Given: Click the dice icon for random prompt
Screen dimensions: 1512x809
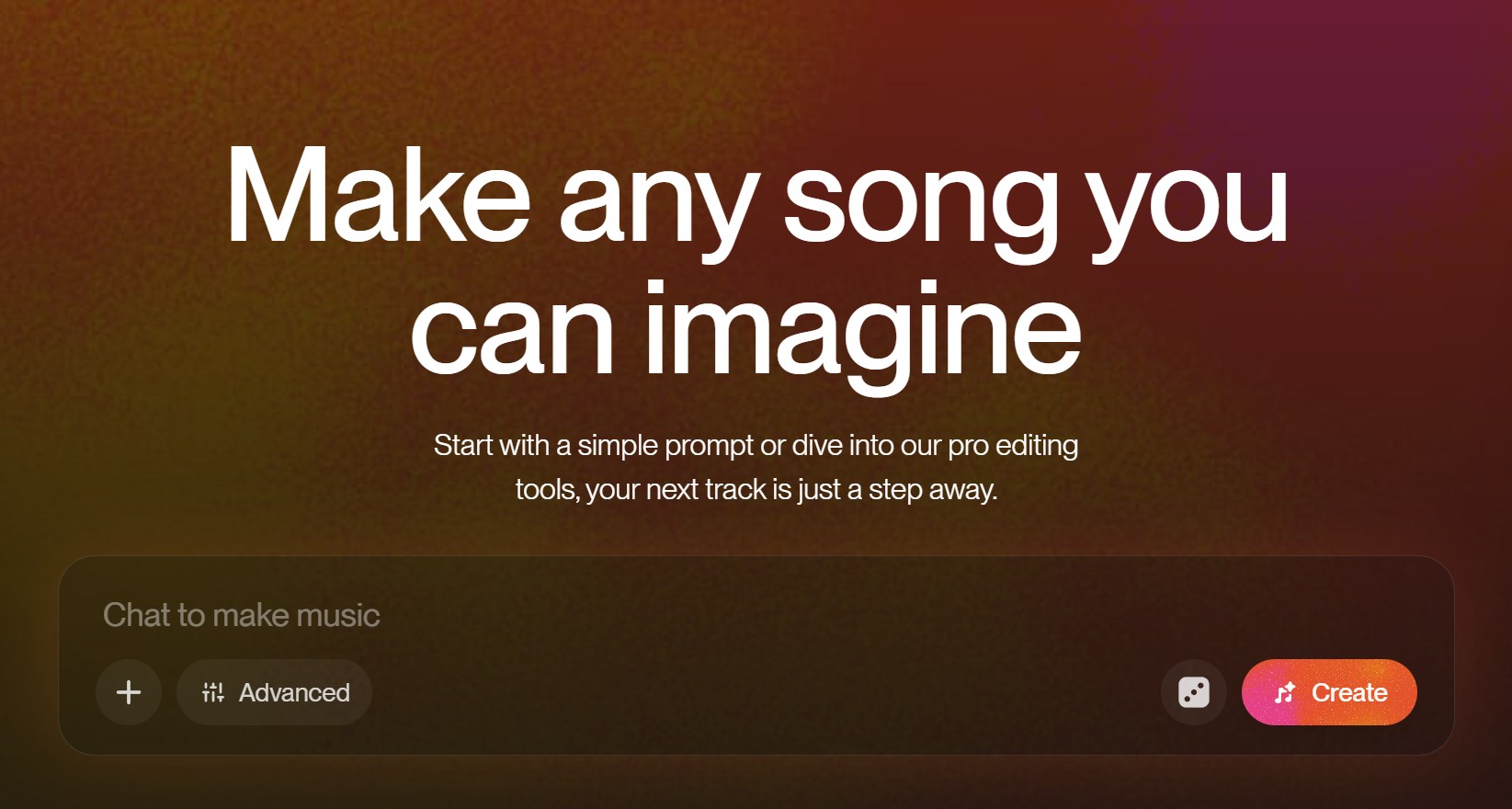Looking at the screenshot, I should 1193,692.
